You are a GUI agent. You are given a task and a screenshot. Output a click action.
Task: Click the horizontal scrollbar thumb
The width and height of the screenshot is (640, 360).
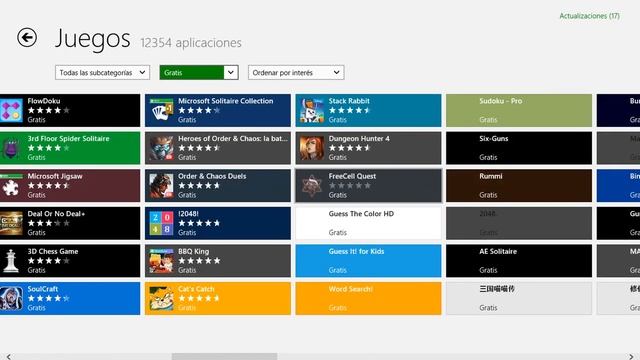point(224,357)
